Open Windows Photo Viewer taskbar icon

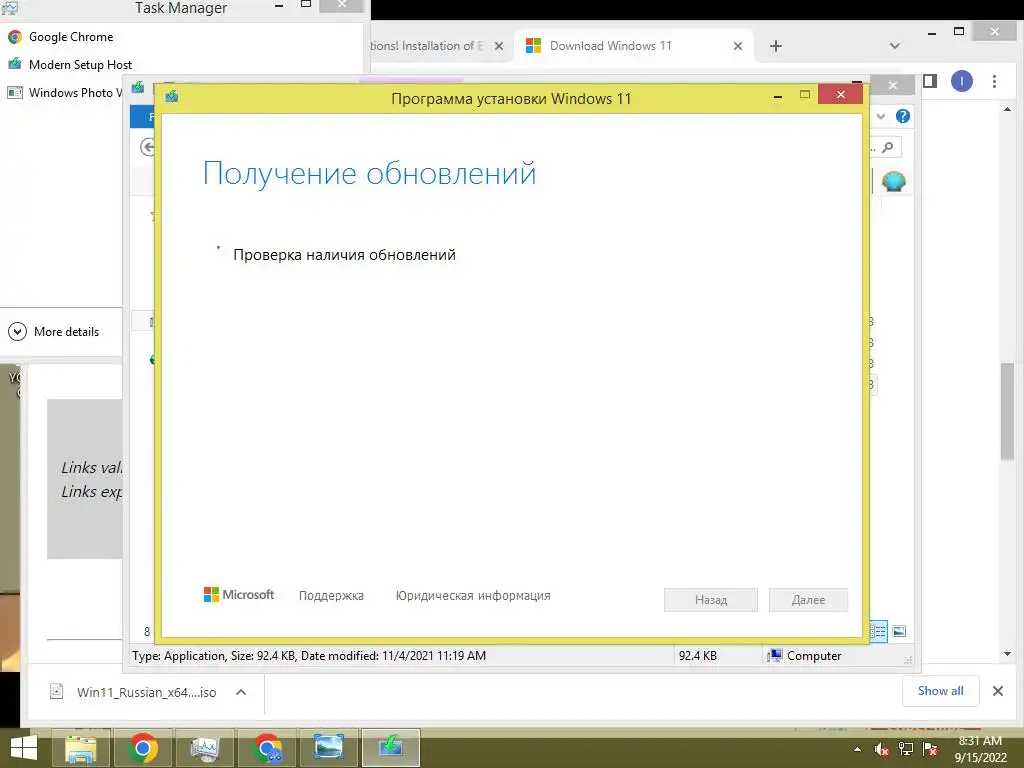(328, 748)
